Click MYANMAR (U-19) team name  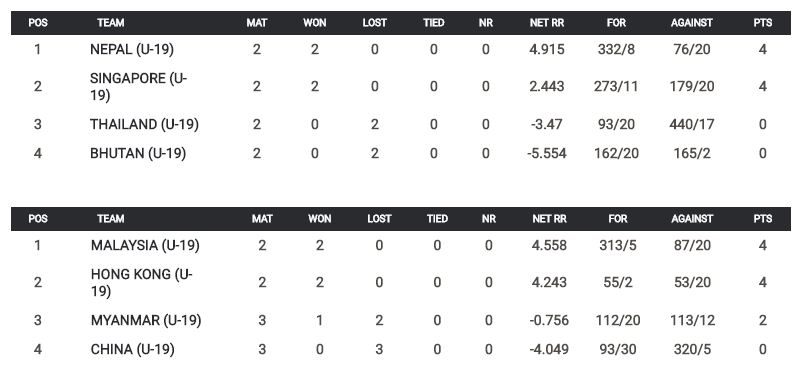coord(146,320)
